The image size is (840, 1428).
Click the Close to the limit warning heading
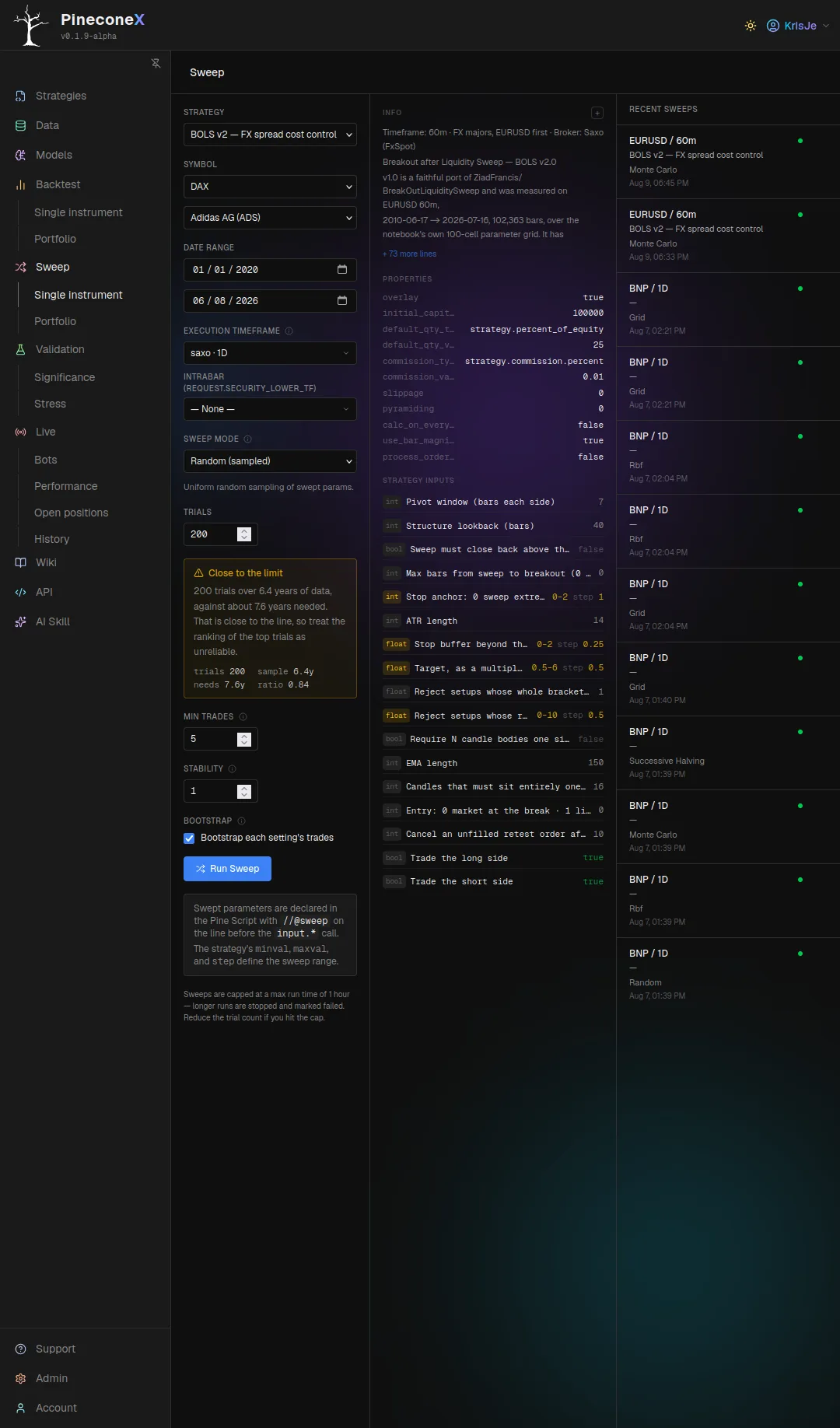click(245, 573)
